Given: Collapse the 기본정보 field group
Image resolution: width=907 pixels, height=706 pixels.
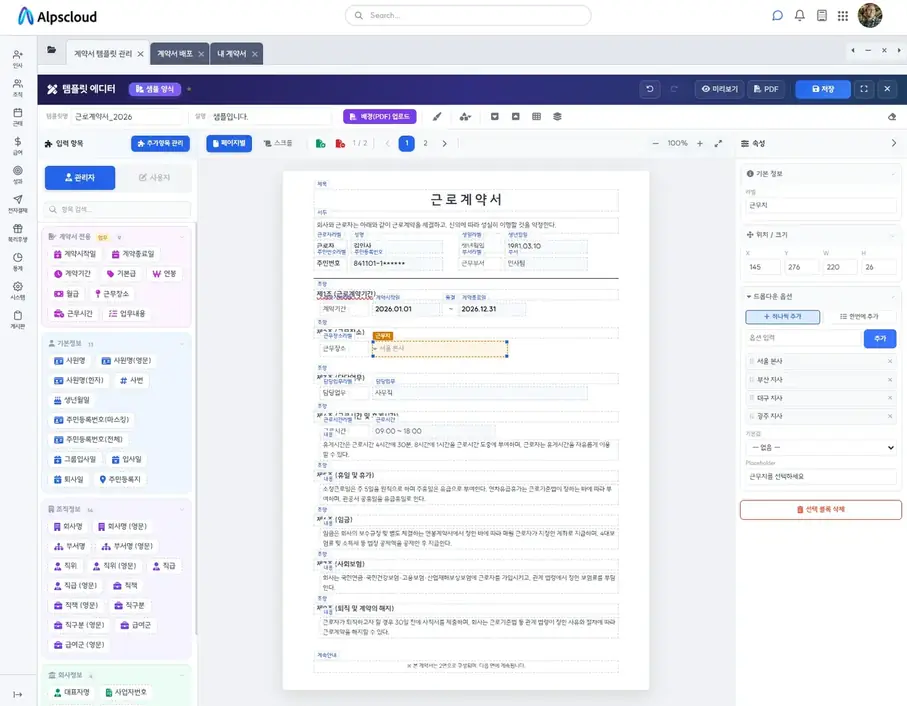Looking at the screenshot, I should point(182,344).
